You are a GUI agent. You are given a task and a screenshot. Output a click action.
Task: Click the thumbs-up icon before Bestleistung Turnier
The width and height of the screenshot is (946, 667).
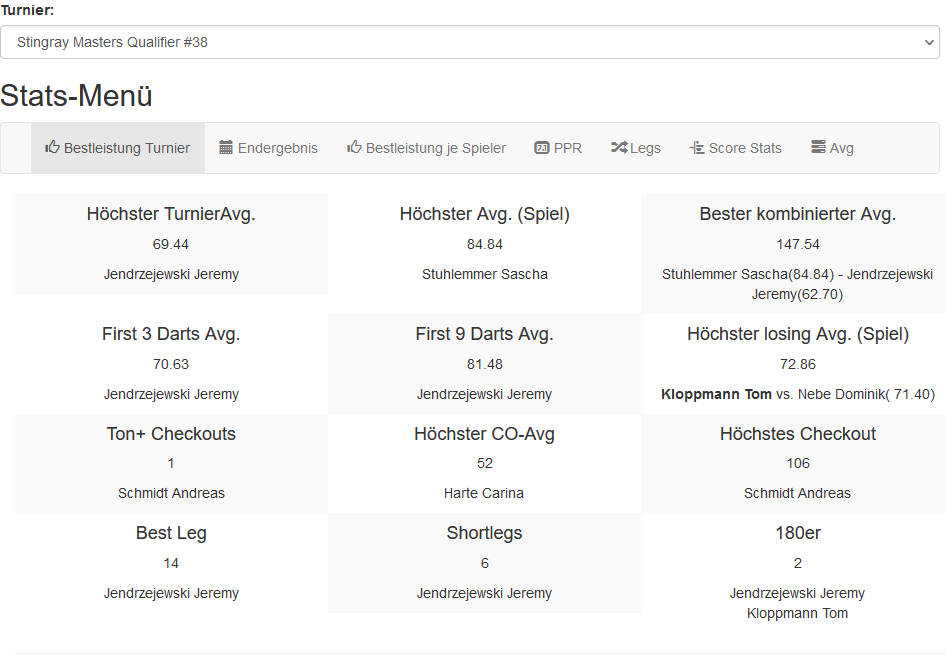pyautogui.click(x=52, y=147)
